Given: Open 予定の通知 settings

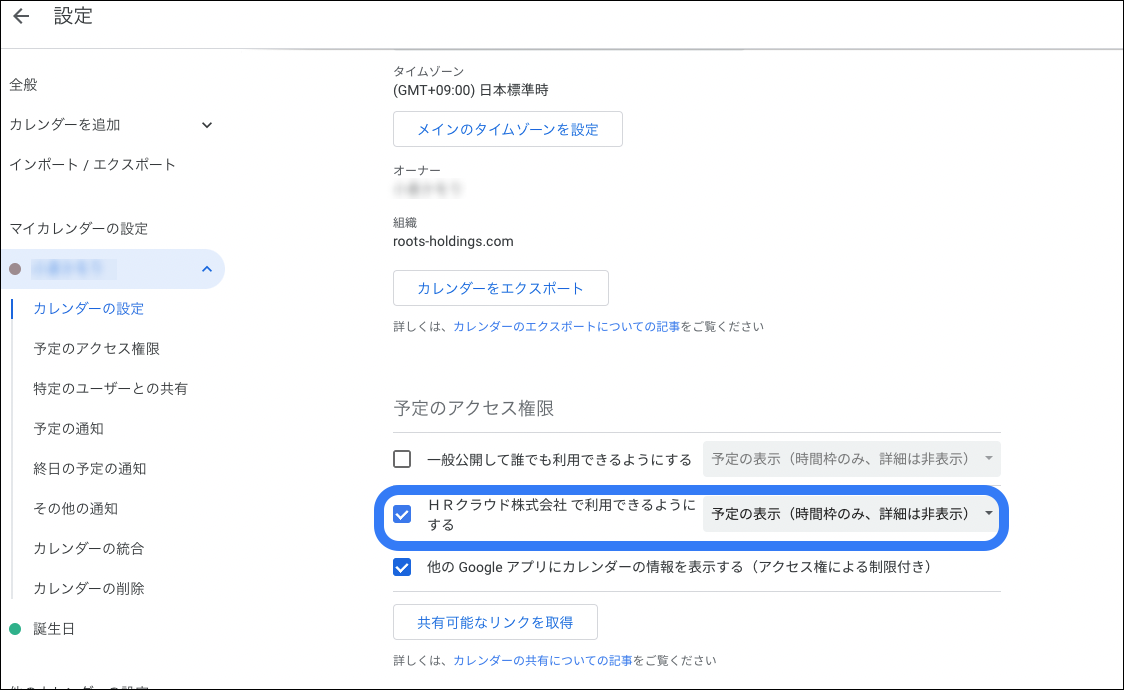Looking at the screenshot, I should pyautogui.click(x=77, y=428).
